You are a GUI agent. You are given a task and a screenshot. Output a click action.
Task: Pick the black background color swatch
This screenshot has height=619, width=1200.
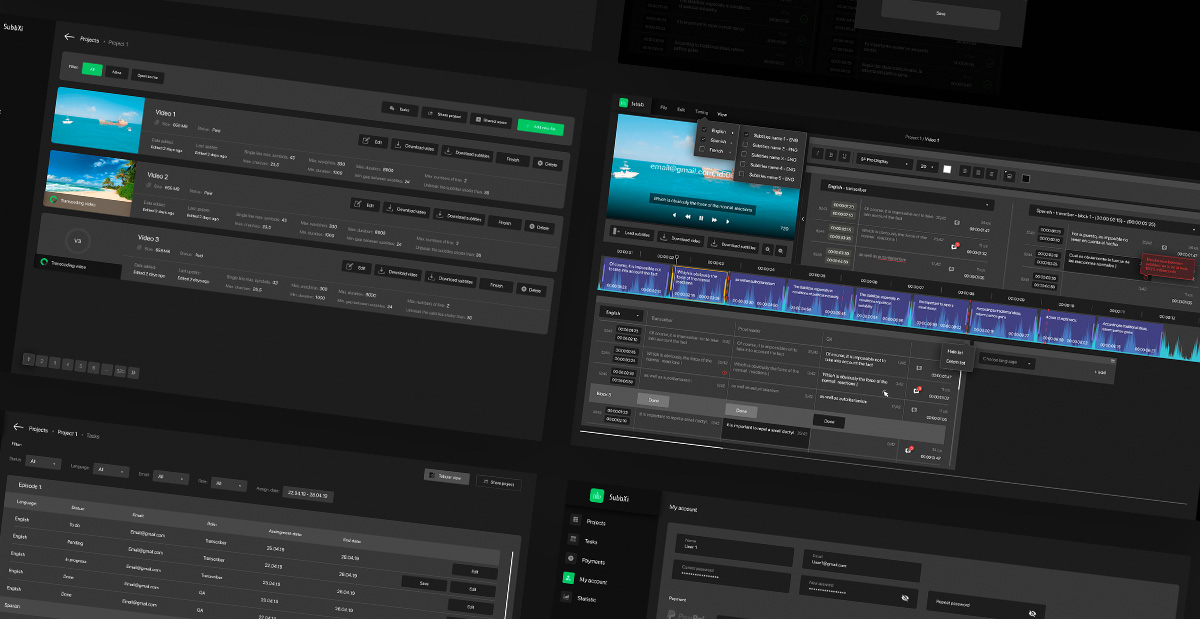(1026, 178)
